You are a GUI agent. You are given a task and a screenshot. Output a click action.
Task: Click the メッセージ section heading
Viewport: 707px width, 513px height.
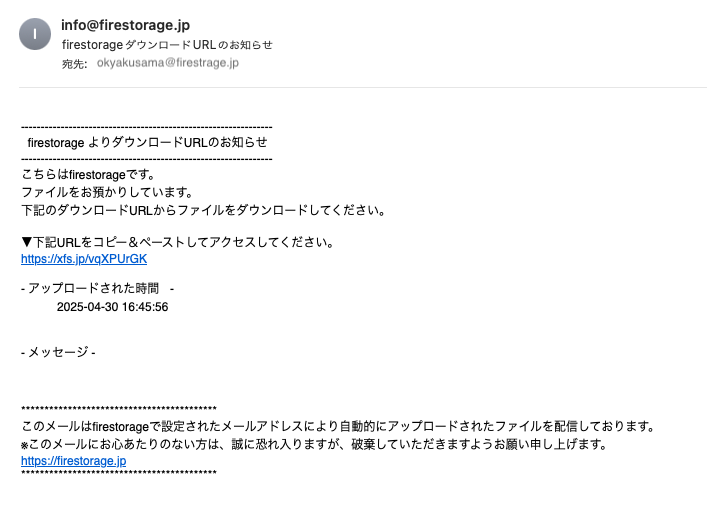[x=58, y=352]
